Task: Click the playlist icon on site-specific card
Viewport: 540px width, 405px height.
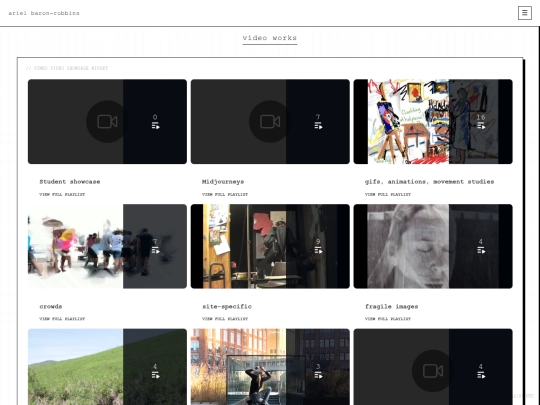Action: click(x=319, y=251)
